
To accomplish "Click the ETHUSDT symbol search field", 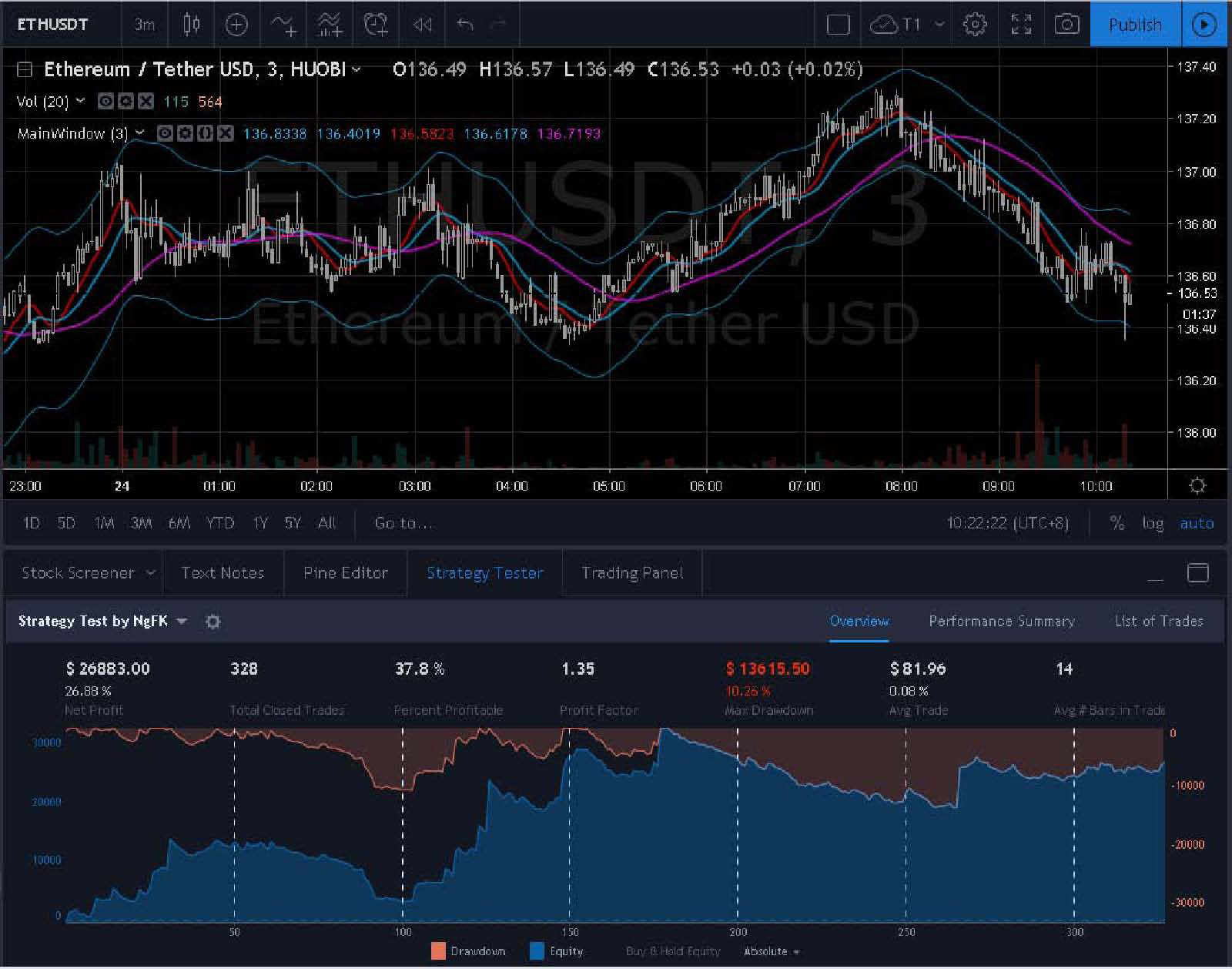I will click(x=52, y=25).
